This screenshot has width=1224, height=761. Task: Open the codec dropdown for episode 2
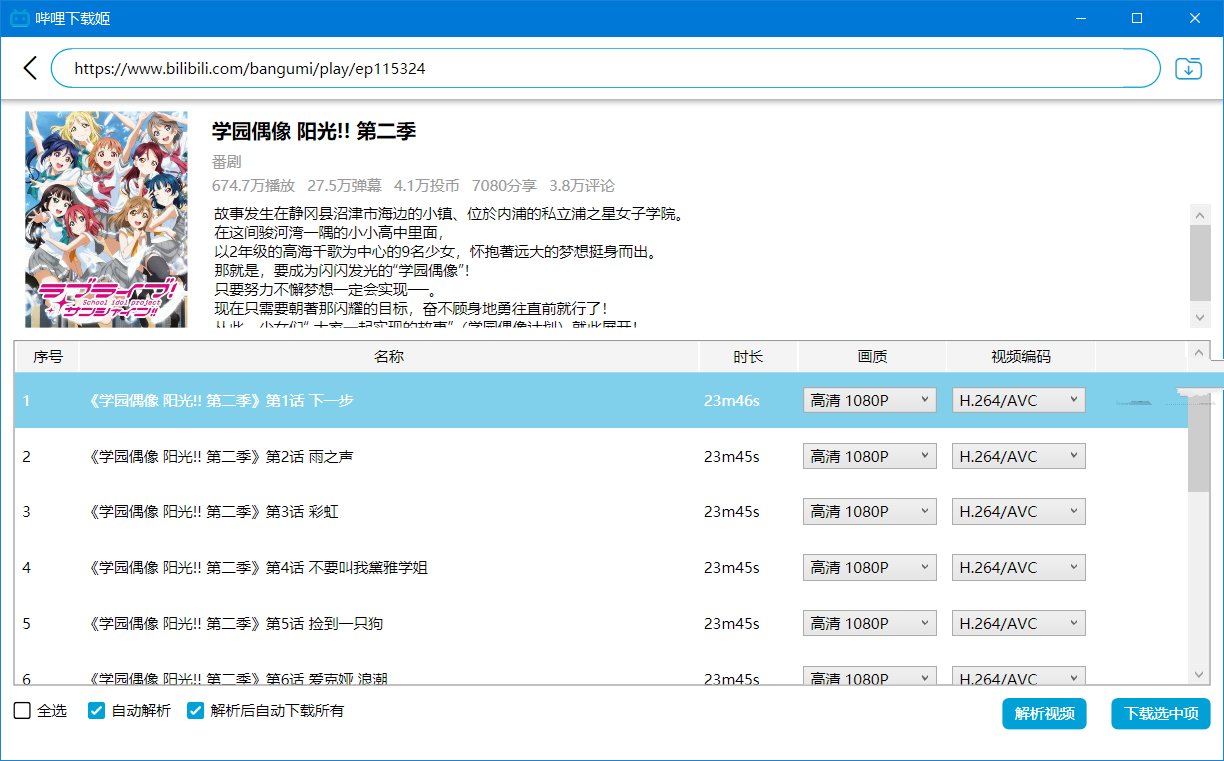pyautogui.click(x=1018, y=455)
